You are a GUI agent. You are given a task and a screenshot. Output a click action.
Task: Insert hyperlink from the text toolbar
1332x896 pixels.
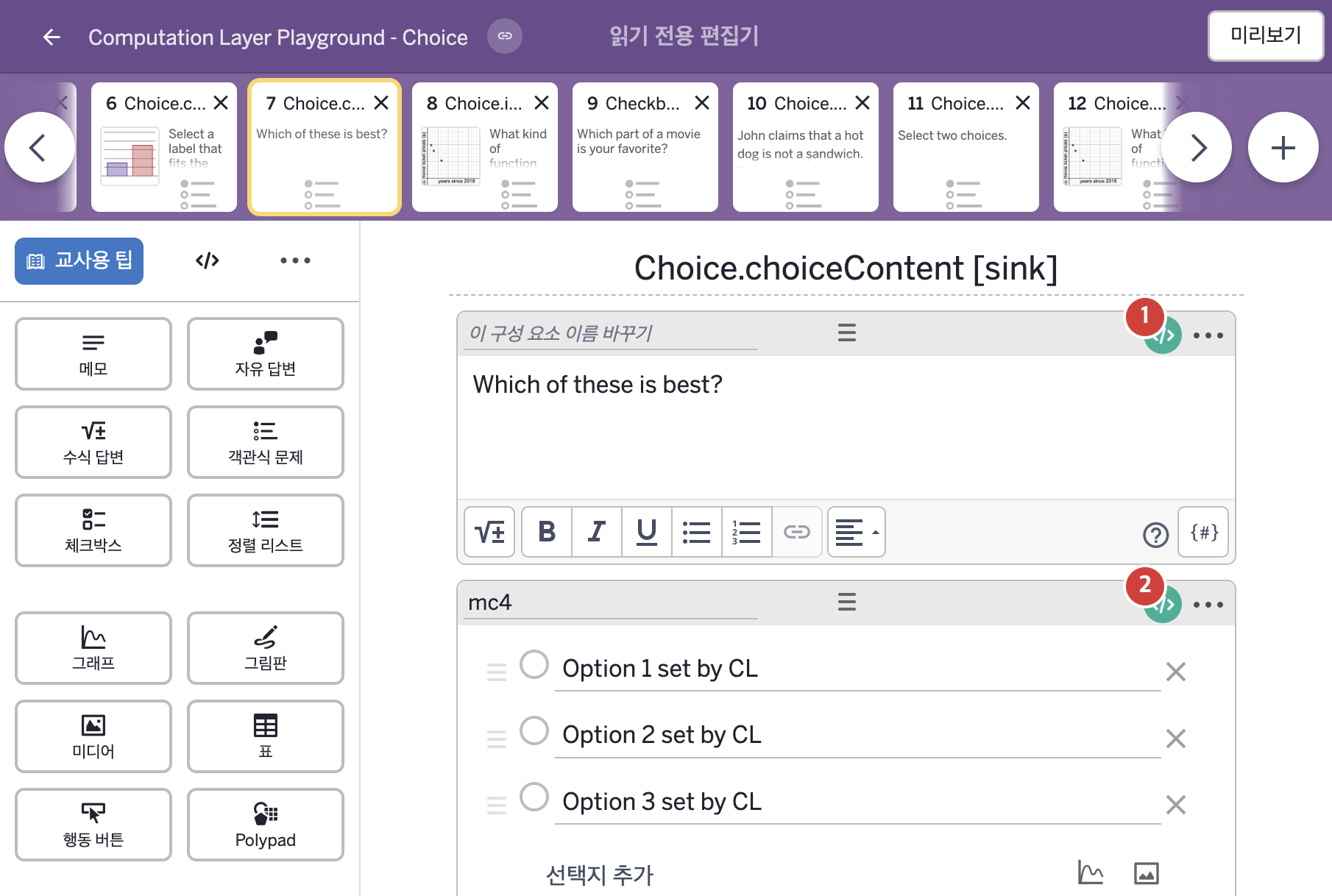(796, 532)
